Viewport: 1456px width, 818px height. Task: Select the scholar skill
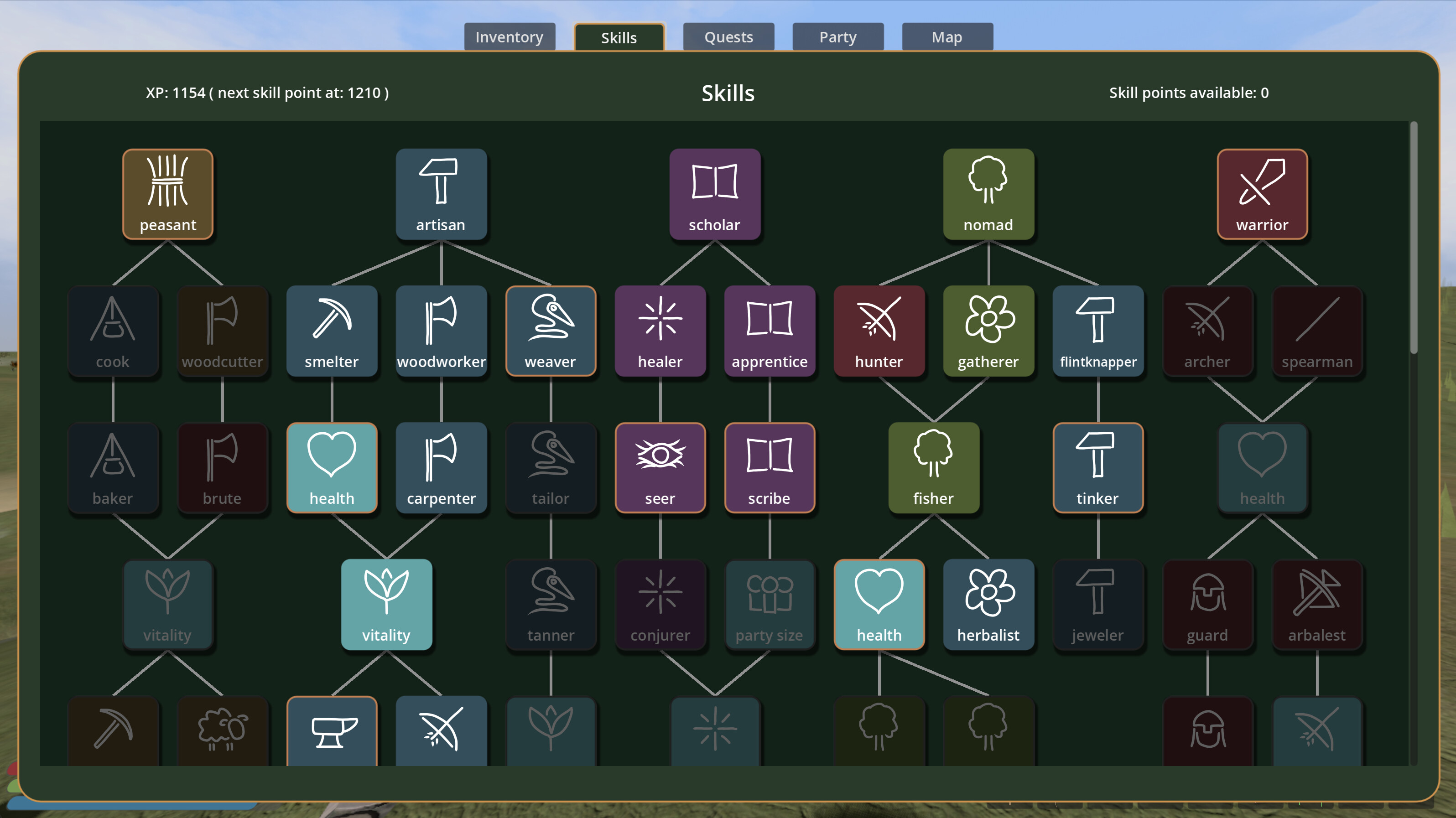point(715,194)
